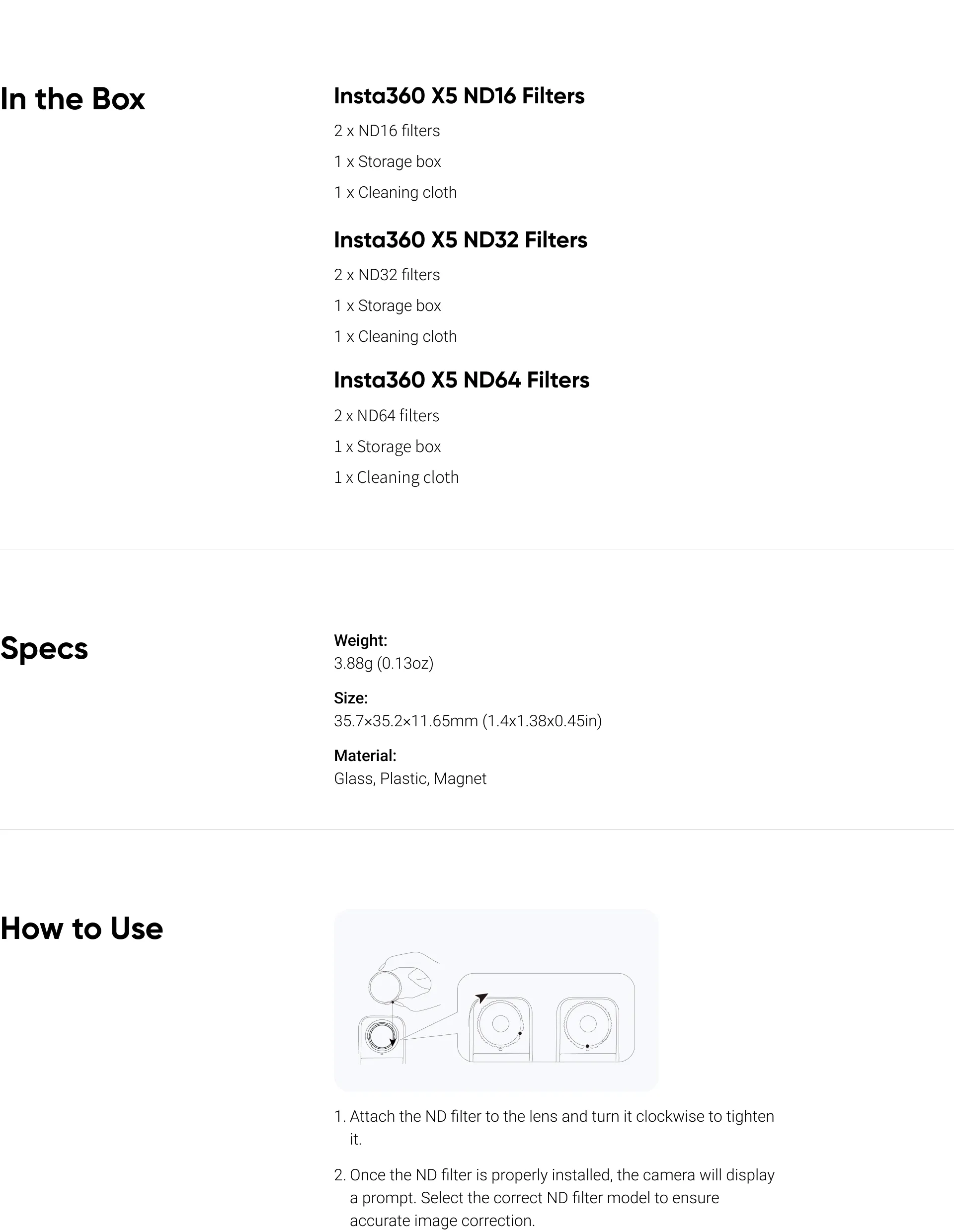Click the size dimensions 35.7×35.2×11.65mm text
Screen dimensions: 954x1232
(468, 721)
